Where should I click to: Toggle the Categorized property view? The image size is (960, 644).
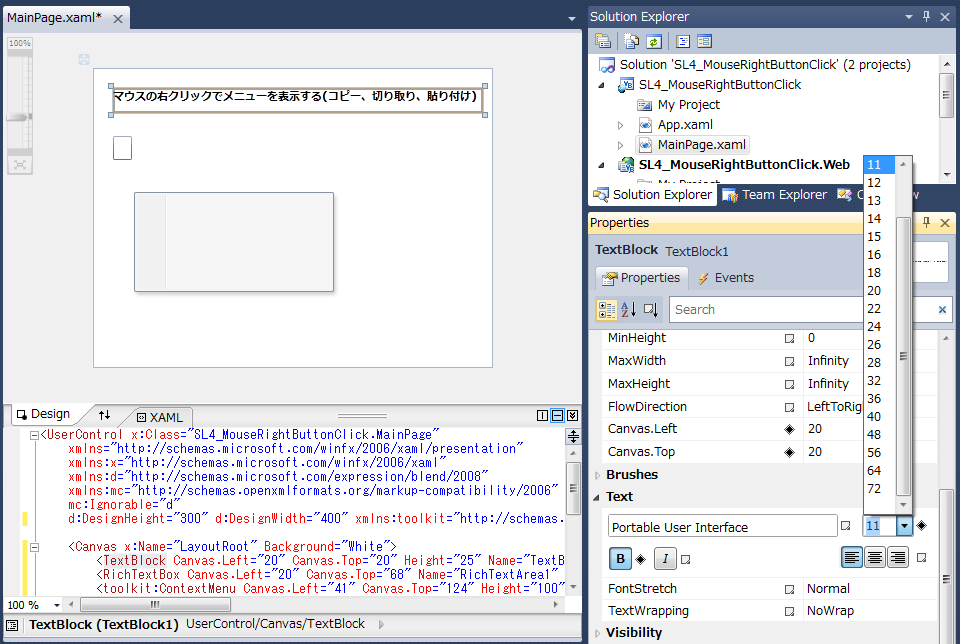[607, 310]
